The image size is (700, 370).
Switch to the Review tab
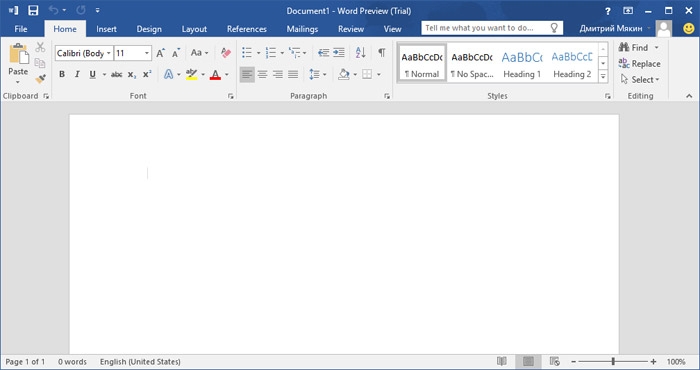click(x=351, y=29)
